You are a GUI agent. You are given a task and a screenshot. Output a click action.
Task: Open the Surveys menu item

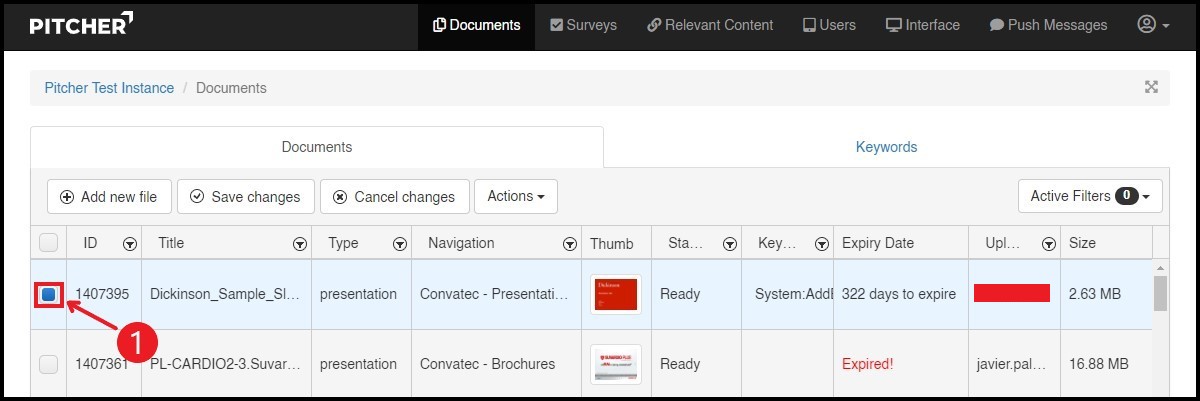[x=583, y=25]
